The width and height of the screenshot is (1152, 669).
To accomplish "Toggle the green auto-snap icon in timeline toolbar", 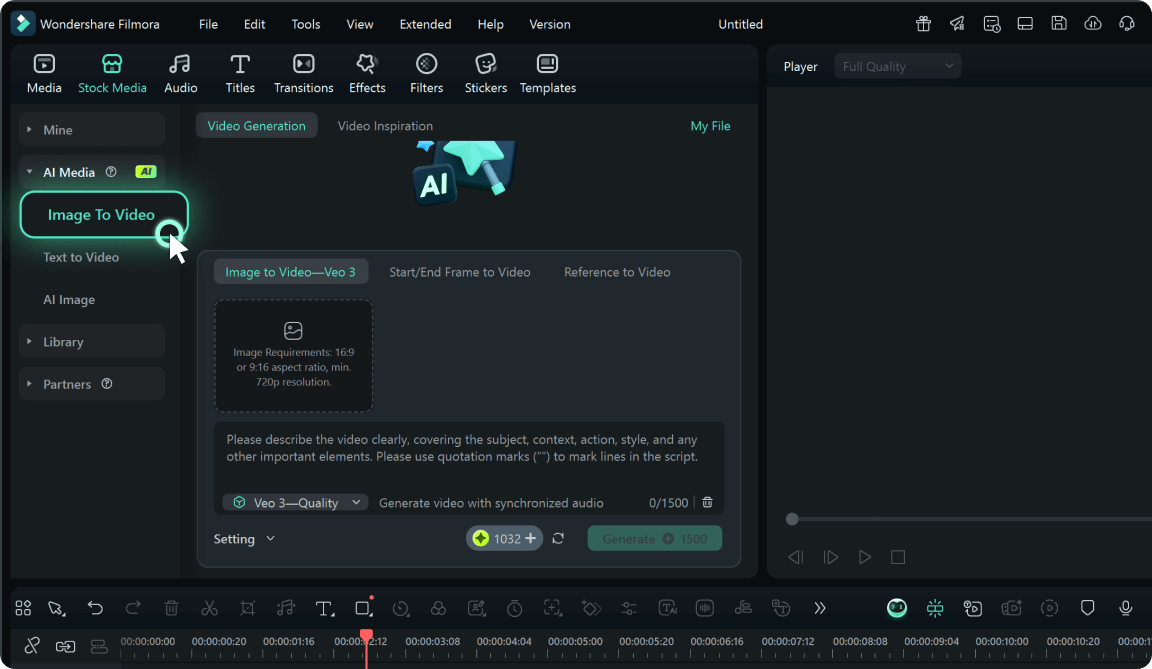I will pos(935,608).
